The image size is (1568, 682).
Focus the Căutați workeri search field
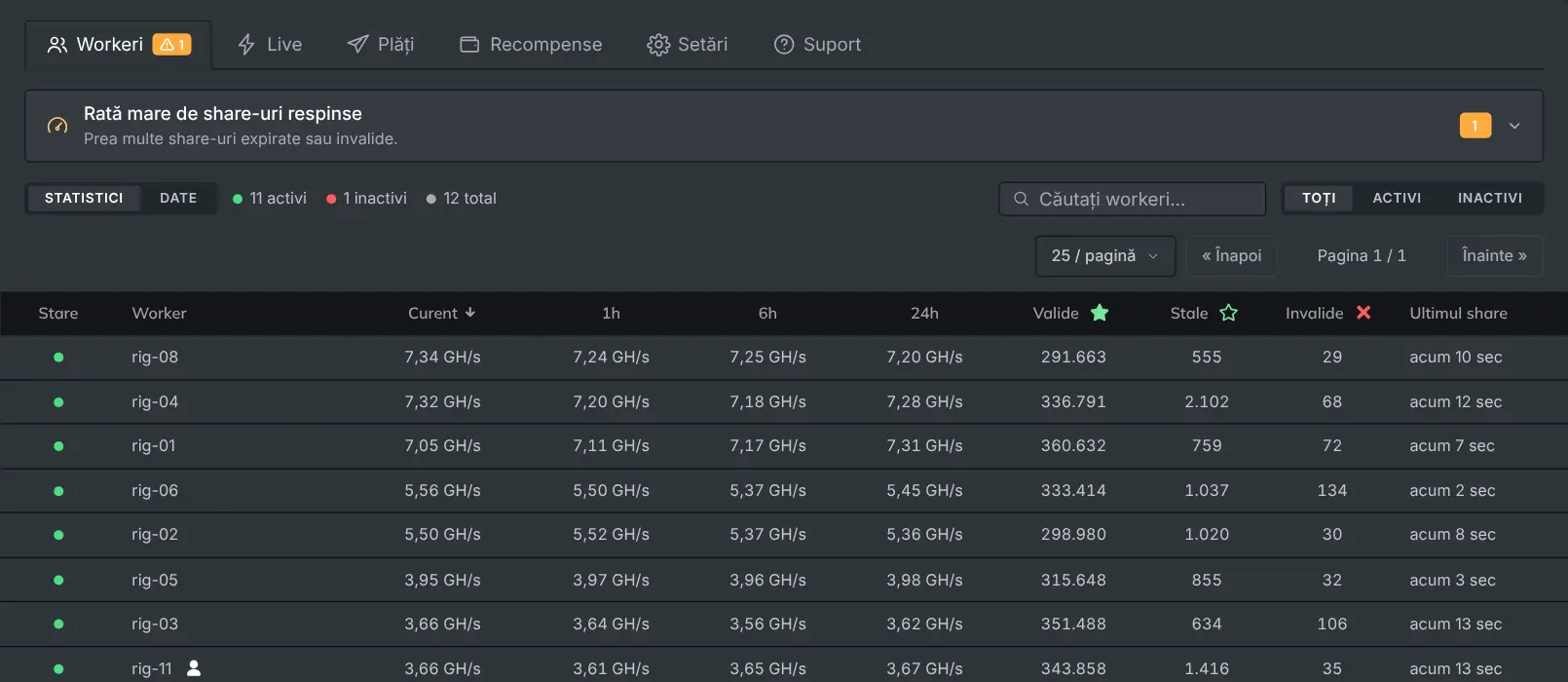pyautogui.click(x=1132, y=199)
